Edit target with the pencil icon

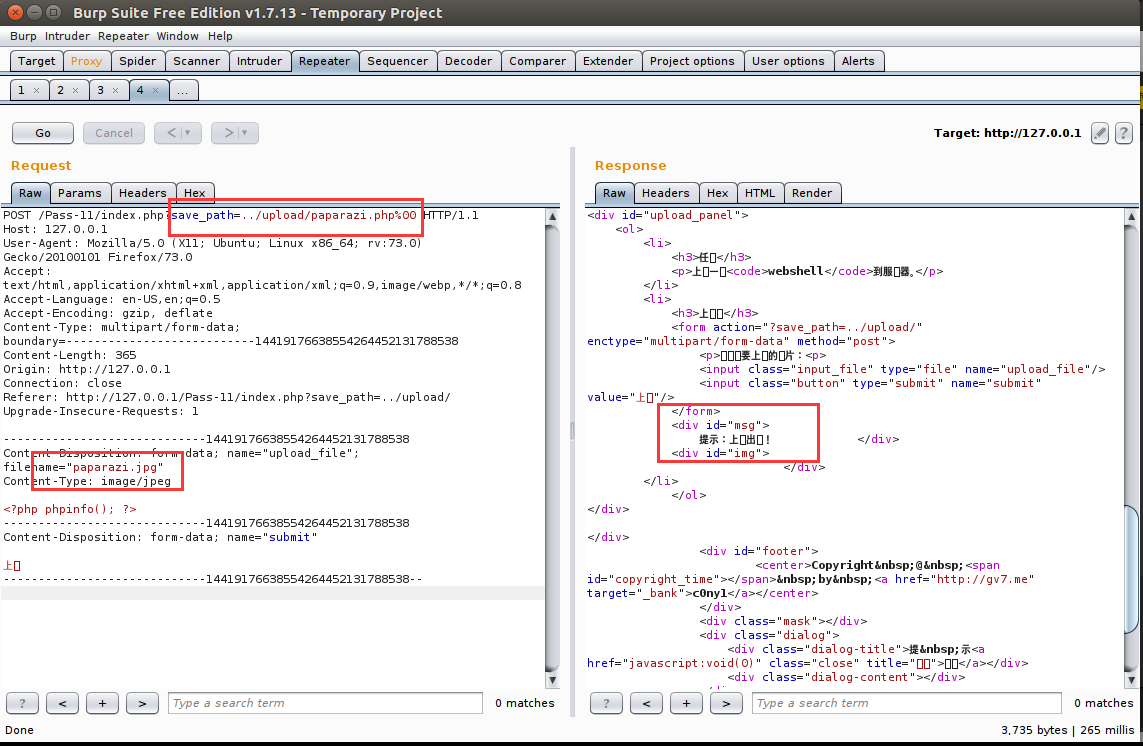coord(1100,133)
